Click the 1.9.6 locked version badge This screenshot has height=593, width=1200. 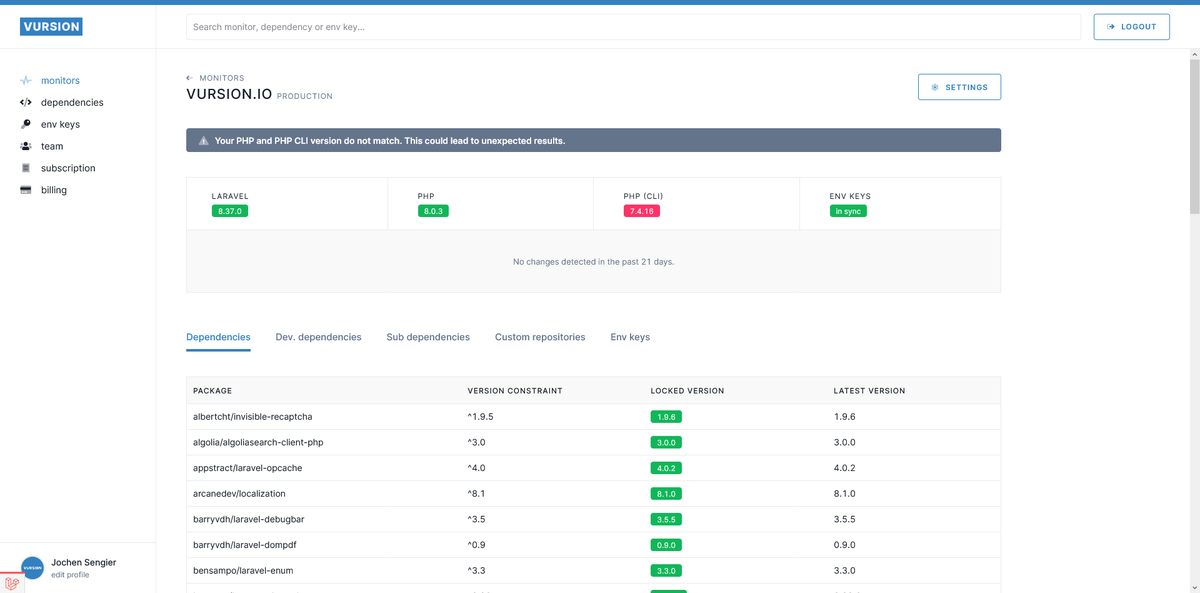(668, 416)
